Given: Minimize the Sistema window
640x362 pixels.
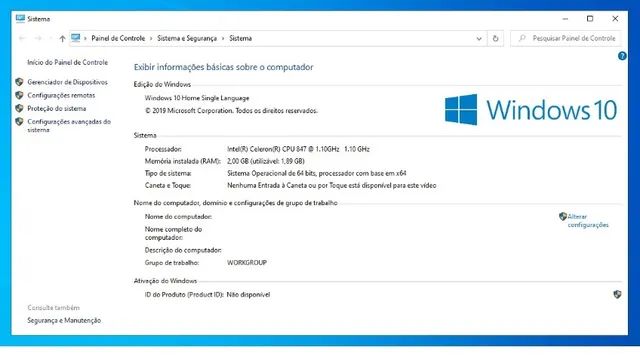Looking at the screenshot, I should point(565,19).
